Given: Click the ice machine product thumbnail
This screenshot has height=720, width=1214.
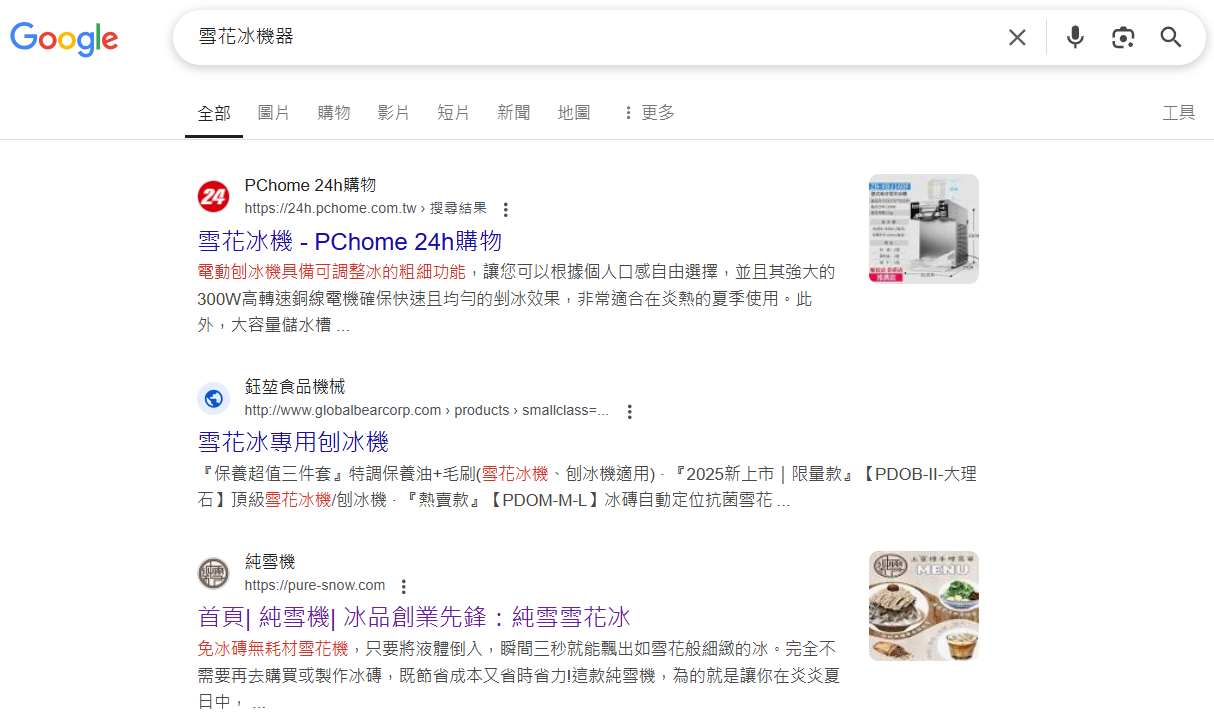Looking at the screenshot, I should (x=924, y=229).
